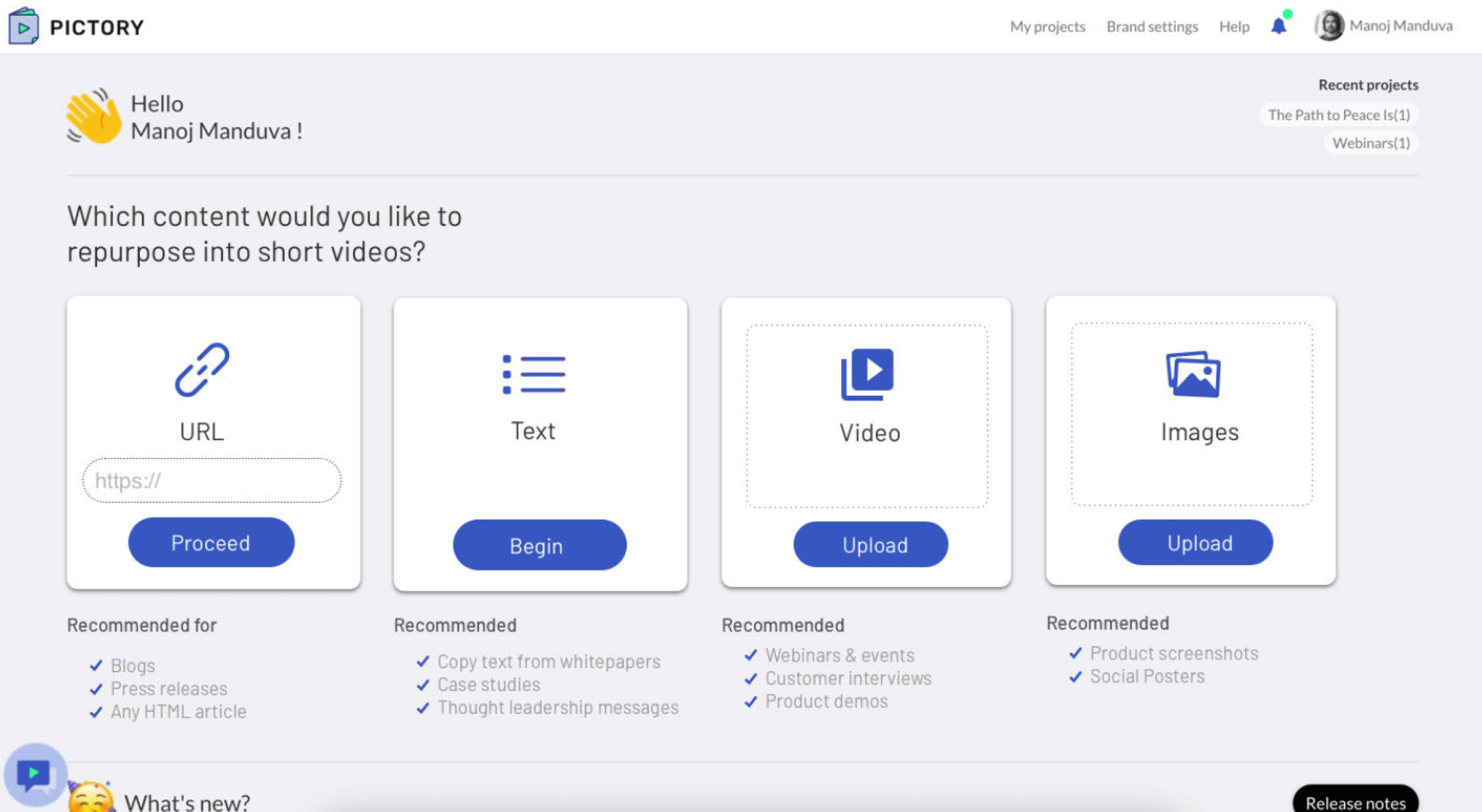1482x812 pixels.
Task: Click Upload button under Video
Action: (871, 545)
